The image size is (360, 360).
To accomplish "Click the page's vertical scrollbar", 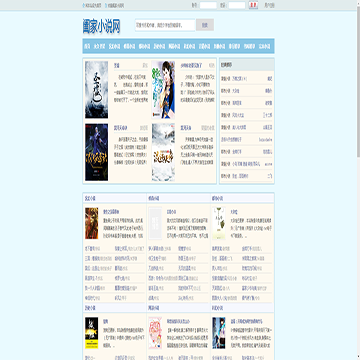I will click(358, 180).
